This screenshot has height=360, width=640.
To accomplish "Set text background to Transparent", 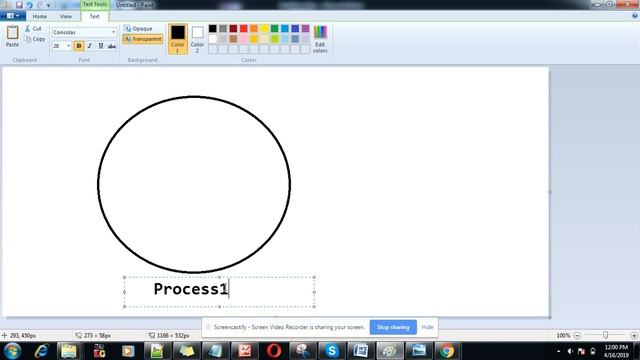I will 142,39.
